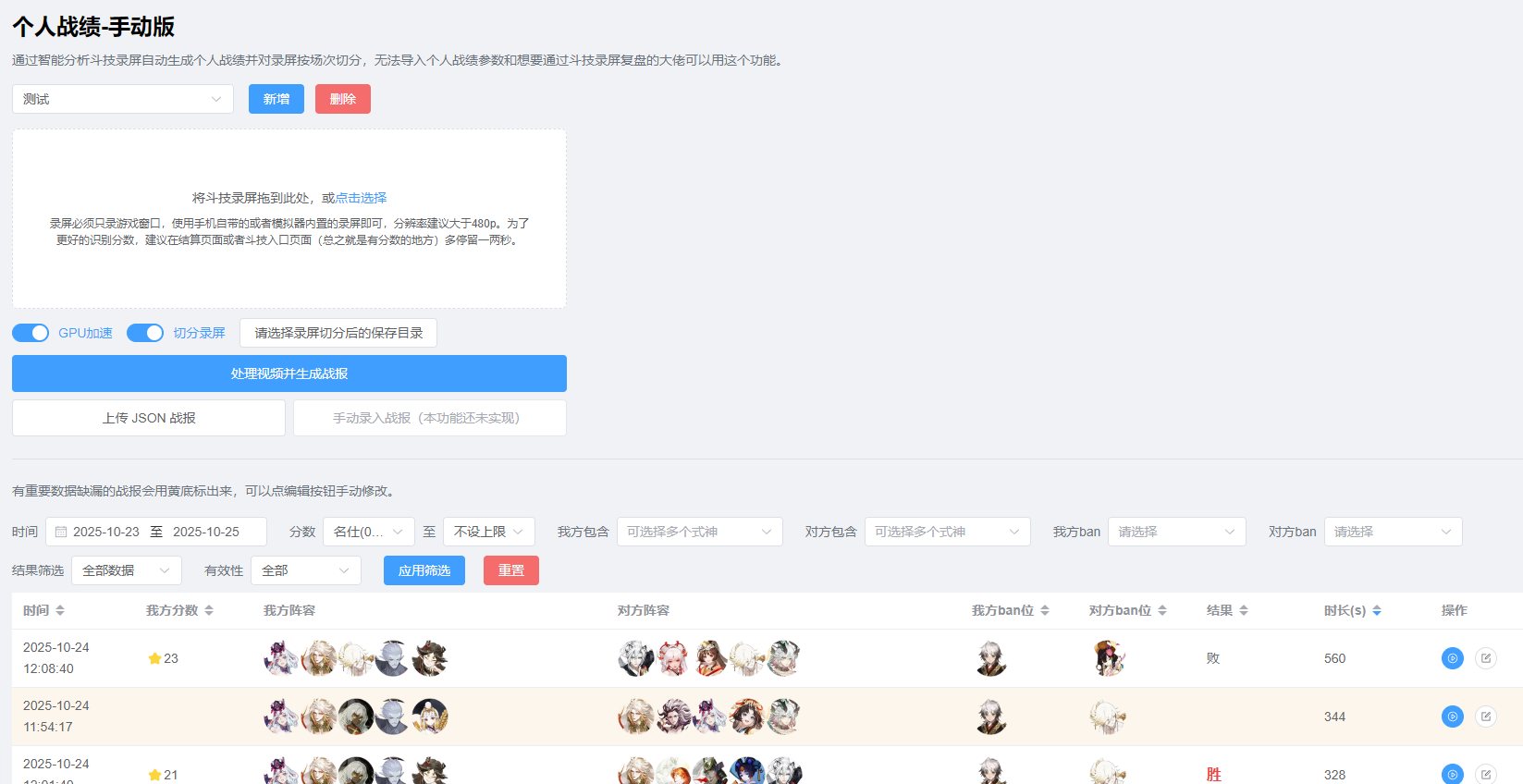
Task: Click enemy ban shikigami in 12:08:40 row
Action: [1108, 658]
